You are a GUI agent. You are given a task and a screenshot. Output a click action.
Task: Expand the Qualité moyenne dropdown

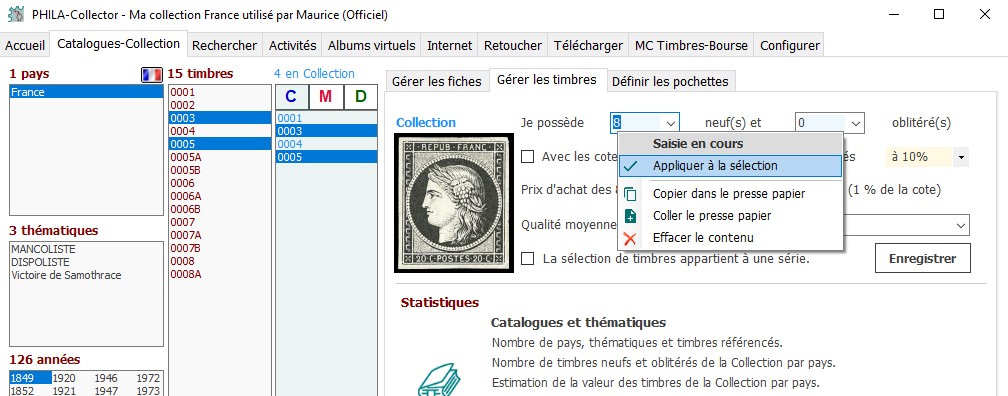pyautogui.click(x=961, y=226)
